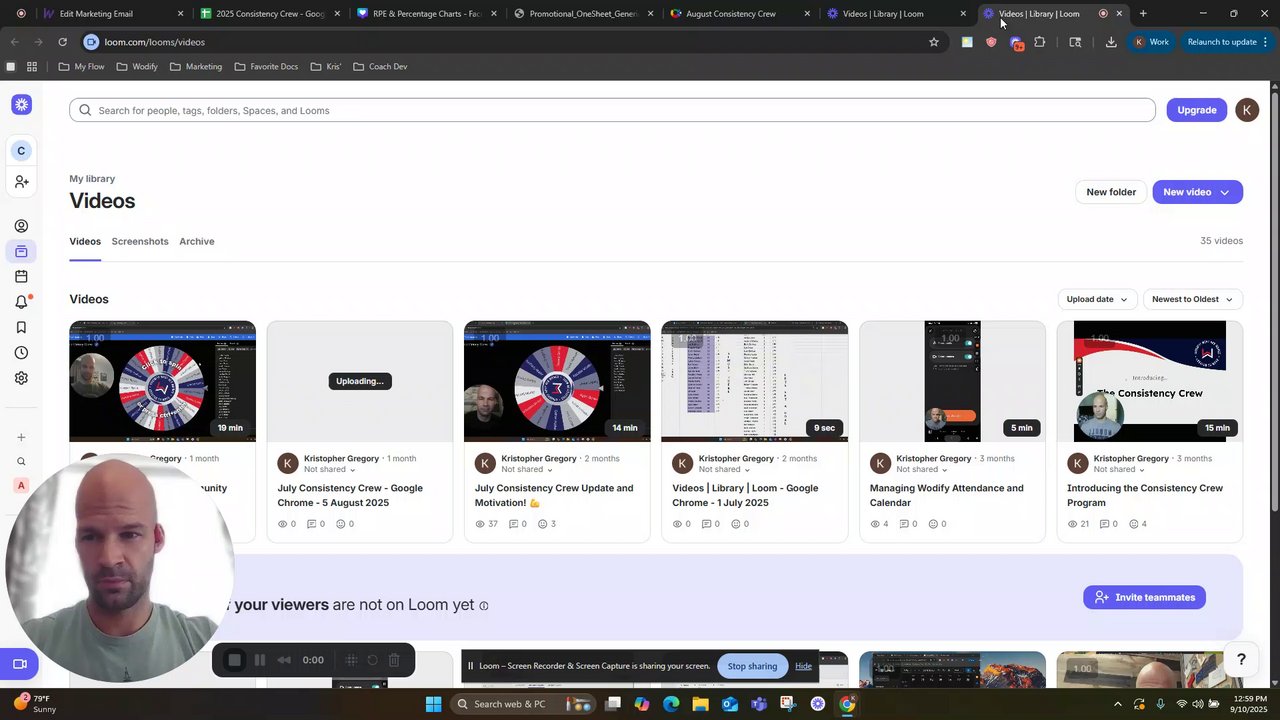Pause the Loom recording
1280x720 pixels.
(260, 660)
